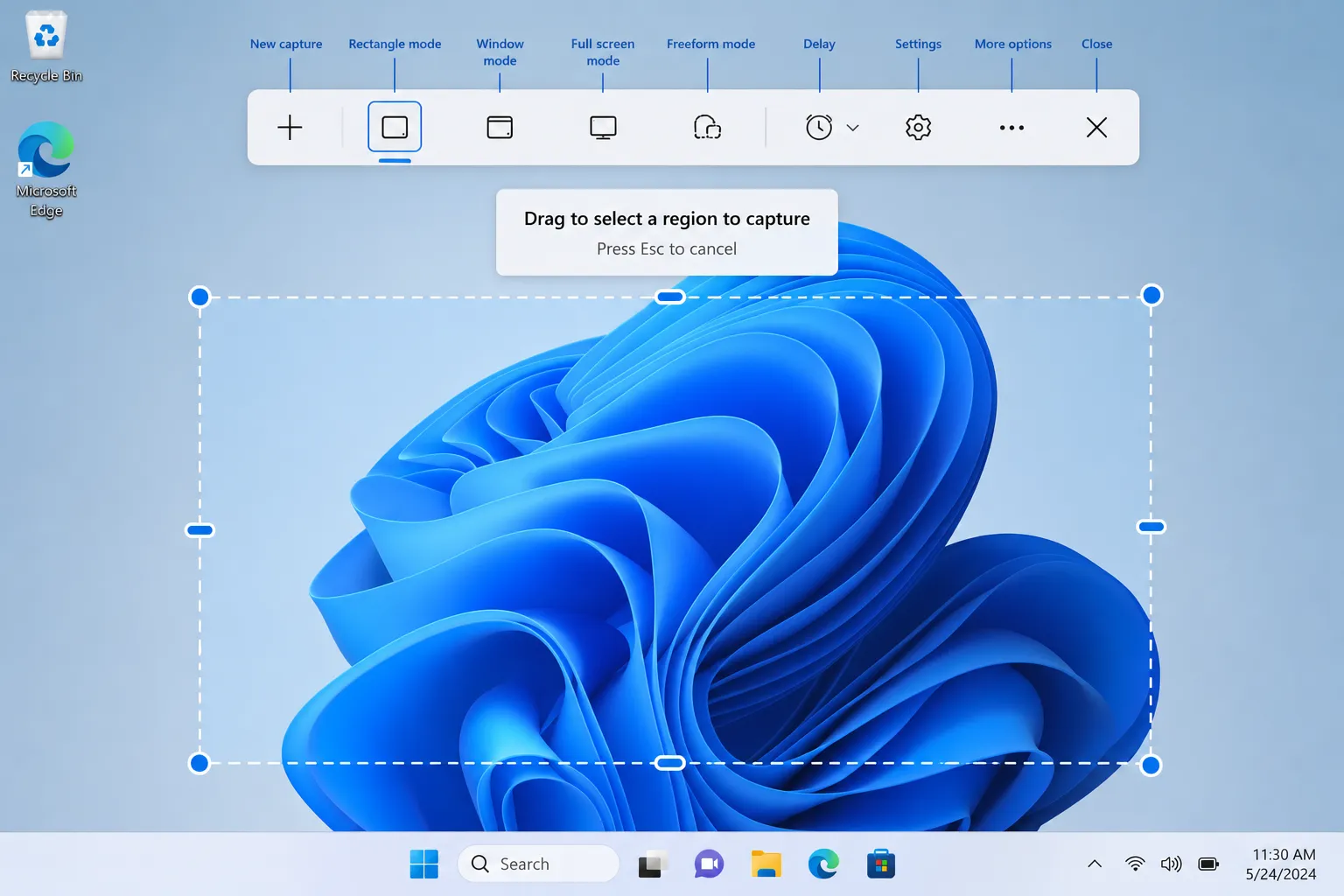Select Rectangle mode in snipping toolbar
Image resolution: width=1344 pixels, height=896 pixels.
click(x=395, y=128)
